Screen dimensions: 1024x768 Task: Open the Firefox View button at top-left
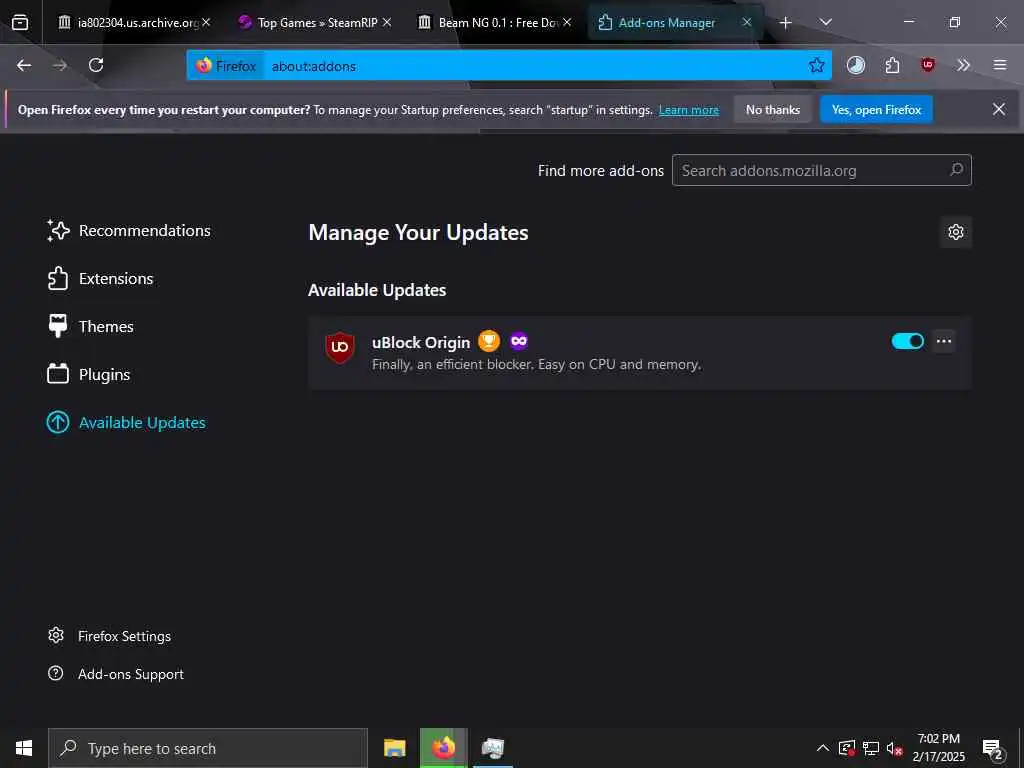point(20,22)
